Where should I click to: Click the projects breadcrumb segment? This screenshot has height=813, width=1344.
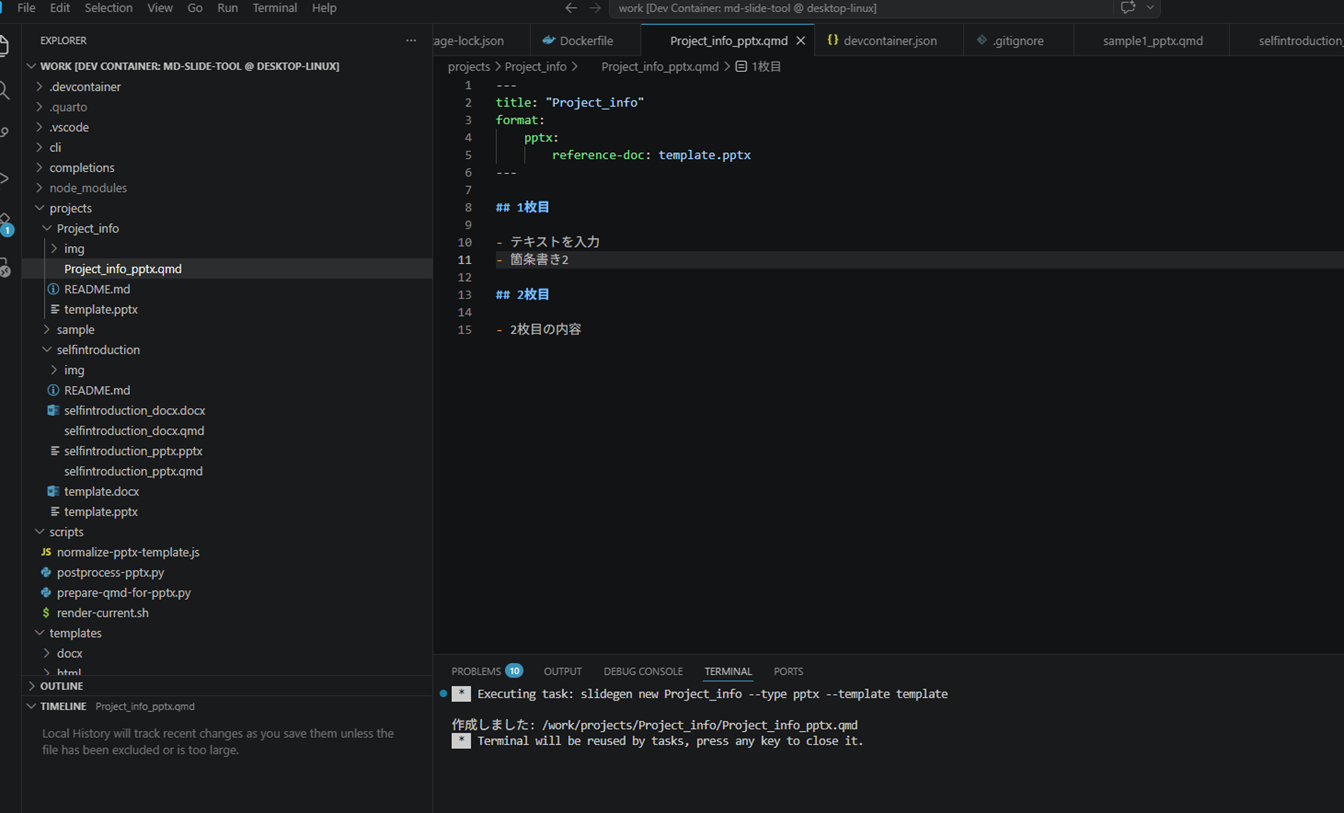[468, 67]
